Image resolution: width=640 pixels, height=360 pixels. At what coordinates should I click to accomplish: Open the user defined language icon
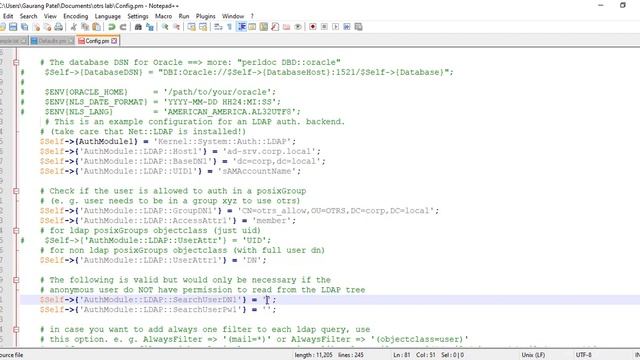tap(252, 27)
